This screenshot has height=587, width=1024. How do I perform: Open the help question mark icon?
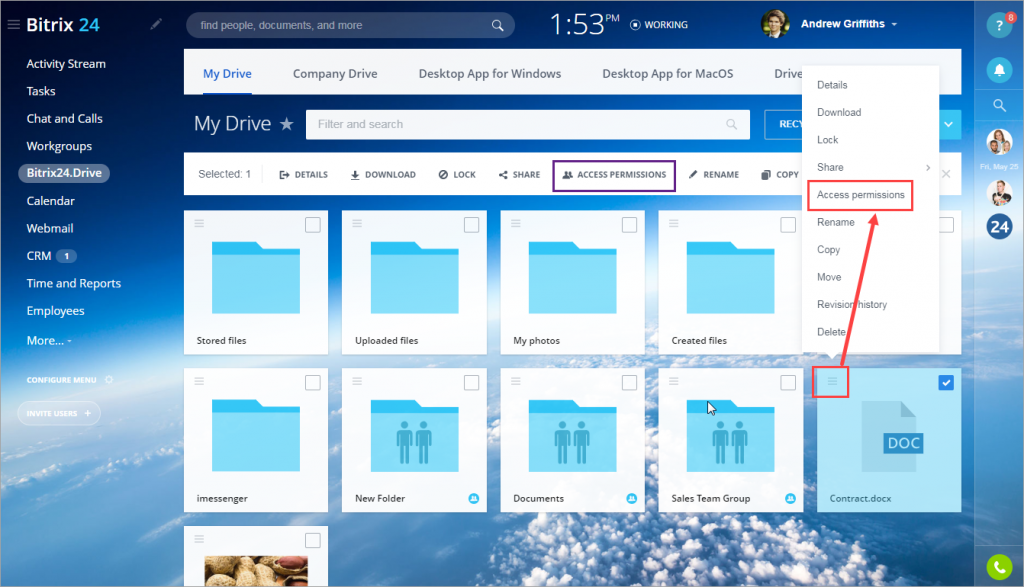tap(999, 25)
